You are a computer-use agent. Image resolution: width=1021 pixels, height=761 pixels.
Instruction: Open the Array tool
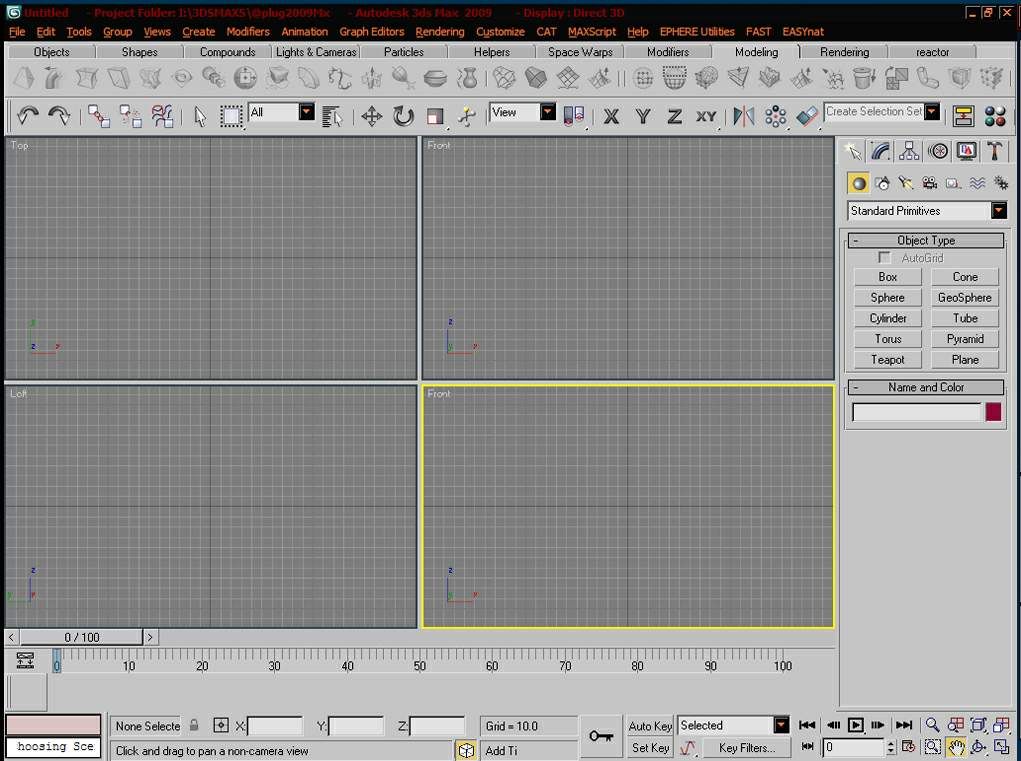coord(776,117)
